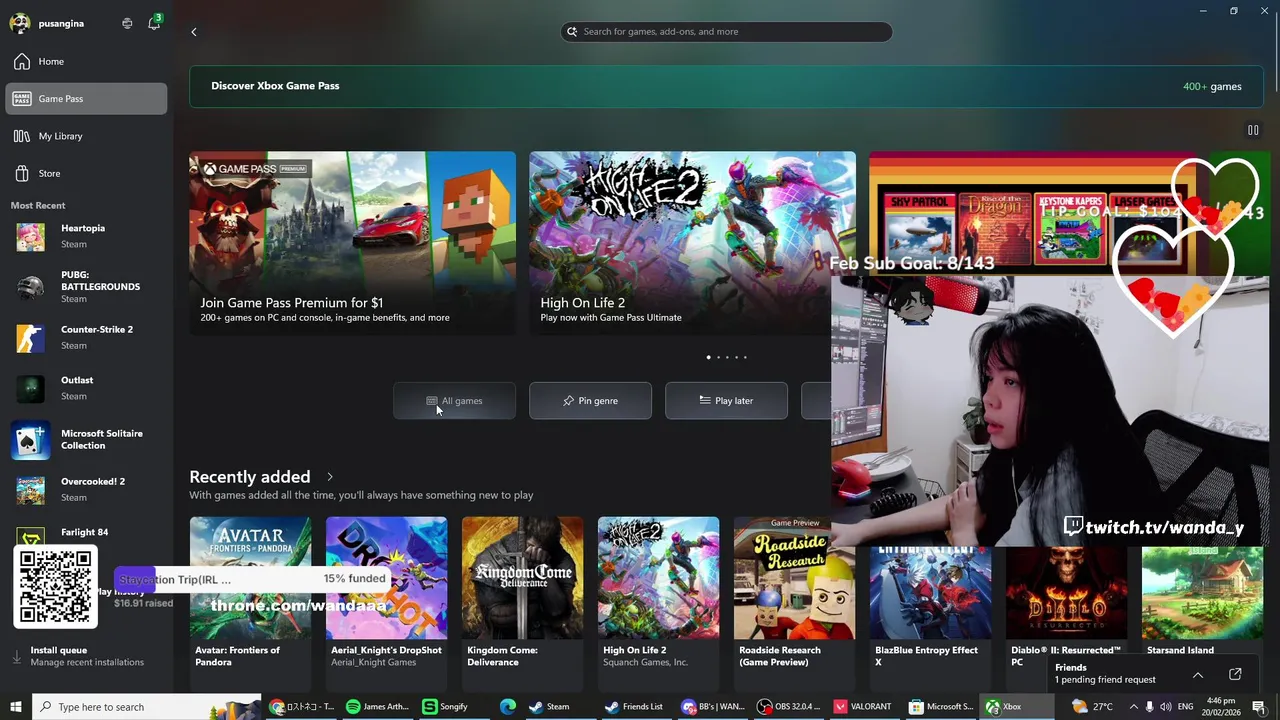This screenshot has height=720, width=1280.
Task: Open Heartopia in Most Recent
Action: (x=86, y=236)
